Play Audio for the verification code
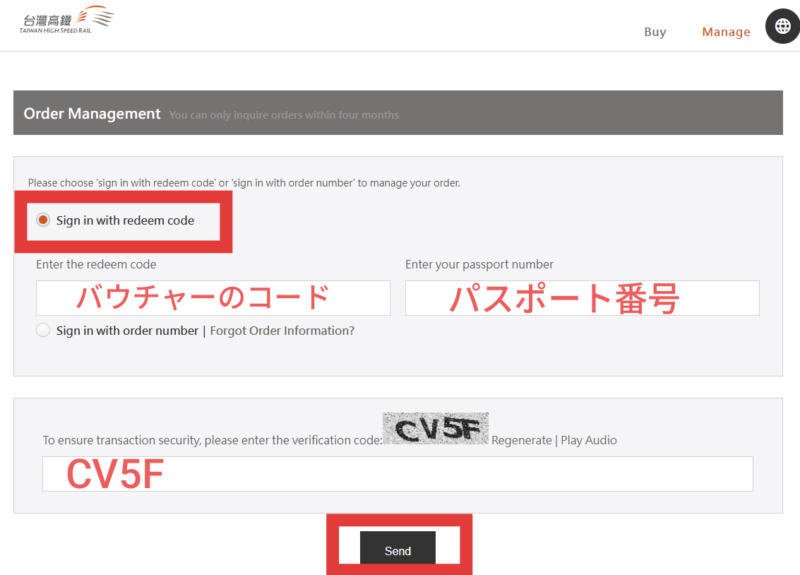The width and height of the screenshot is (800, 575). point(589,440)
